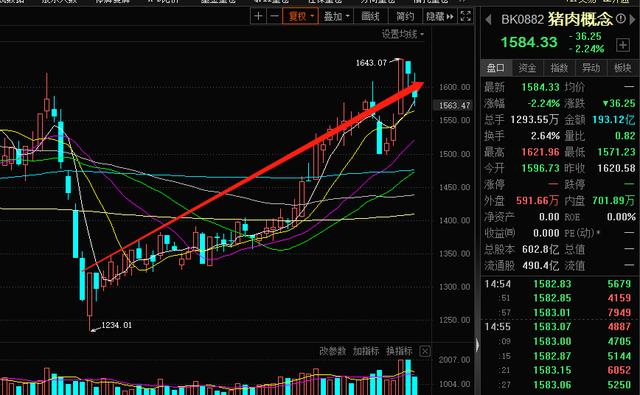The height and width of the screenshot is (395, 640).
Task: Click the 14:55 tick row 1583.07
Action: coord(559,327)
